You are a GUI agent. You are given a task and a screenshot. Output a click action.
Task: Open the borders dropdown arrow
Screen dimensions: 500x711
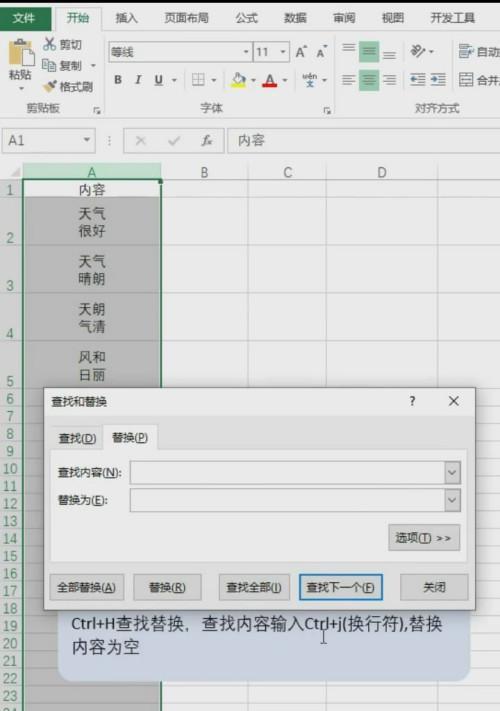click(214, 81)
